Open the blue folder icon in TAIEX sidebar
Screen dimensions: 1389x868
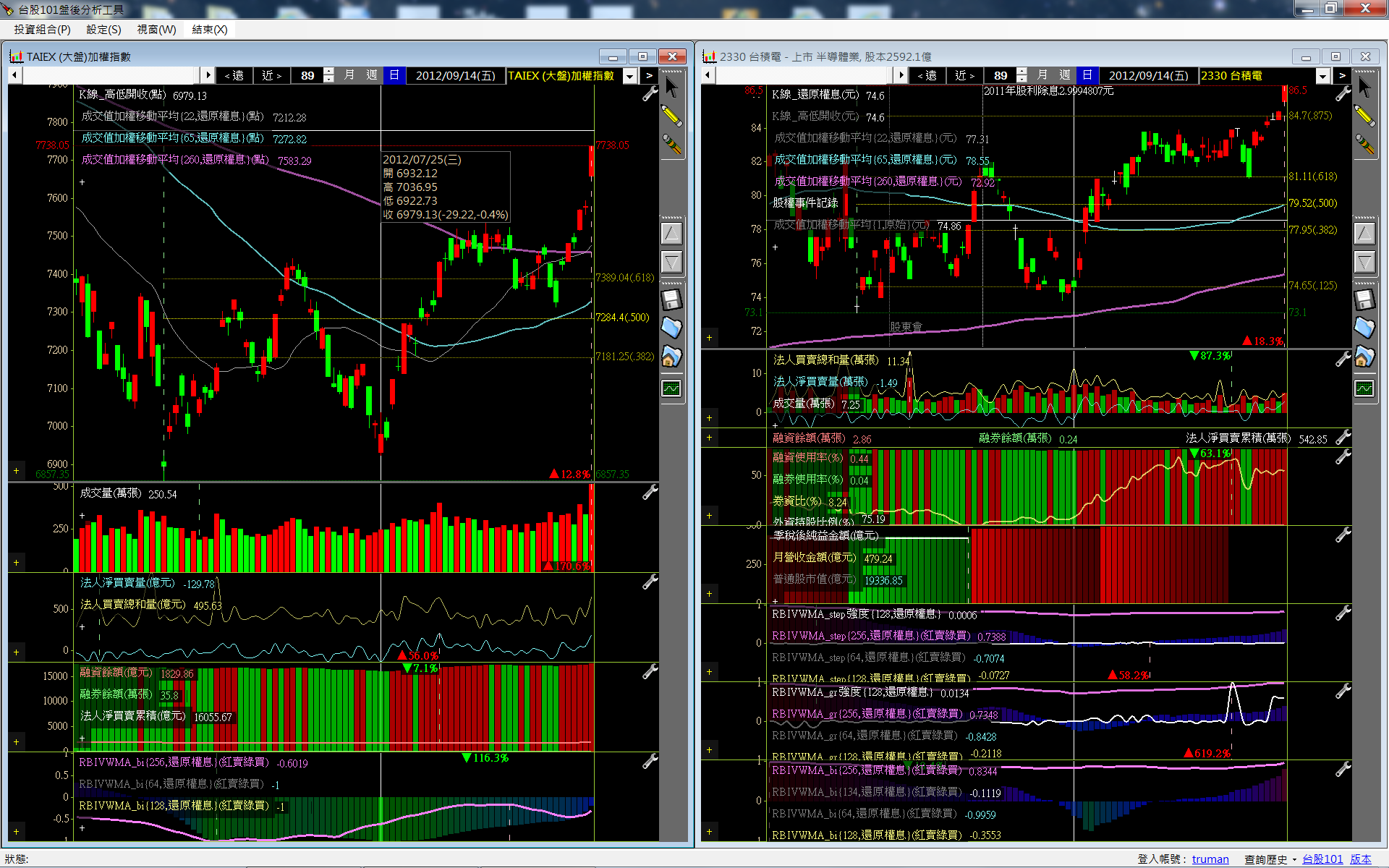[671, 328]
